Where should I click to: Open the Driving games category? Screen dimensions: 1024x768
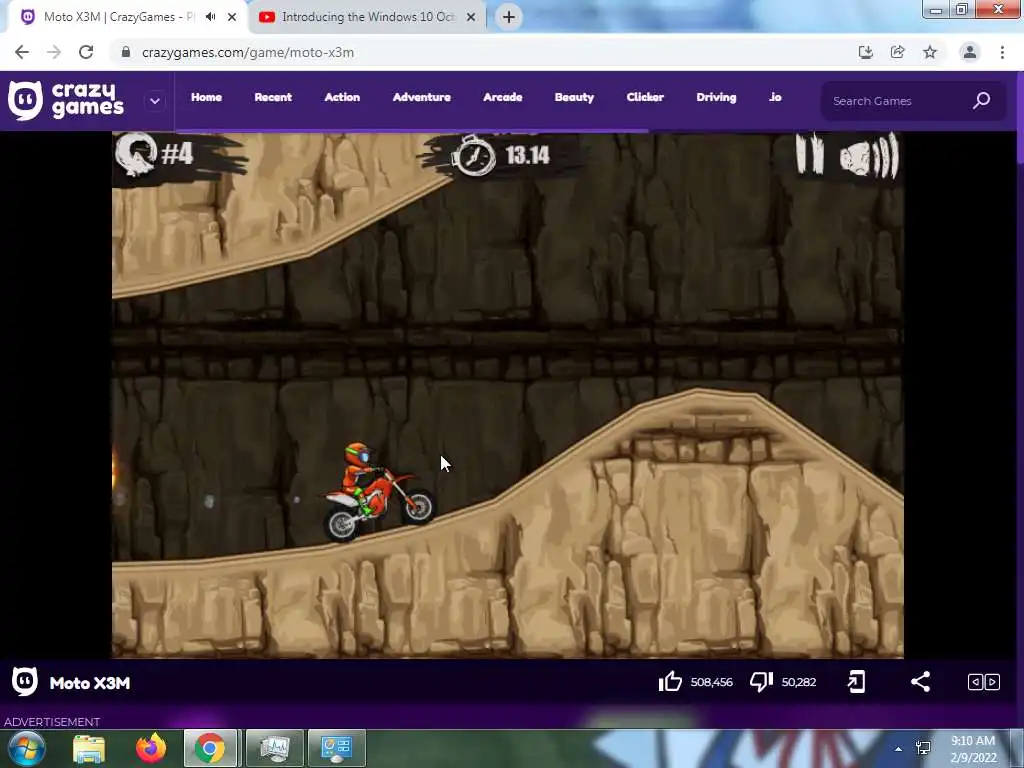point(716,97)
